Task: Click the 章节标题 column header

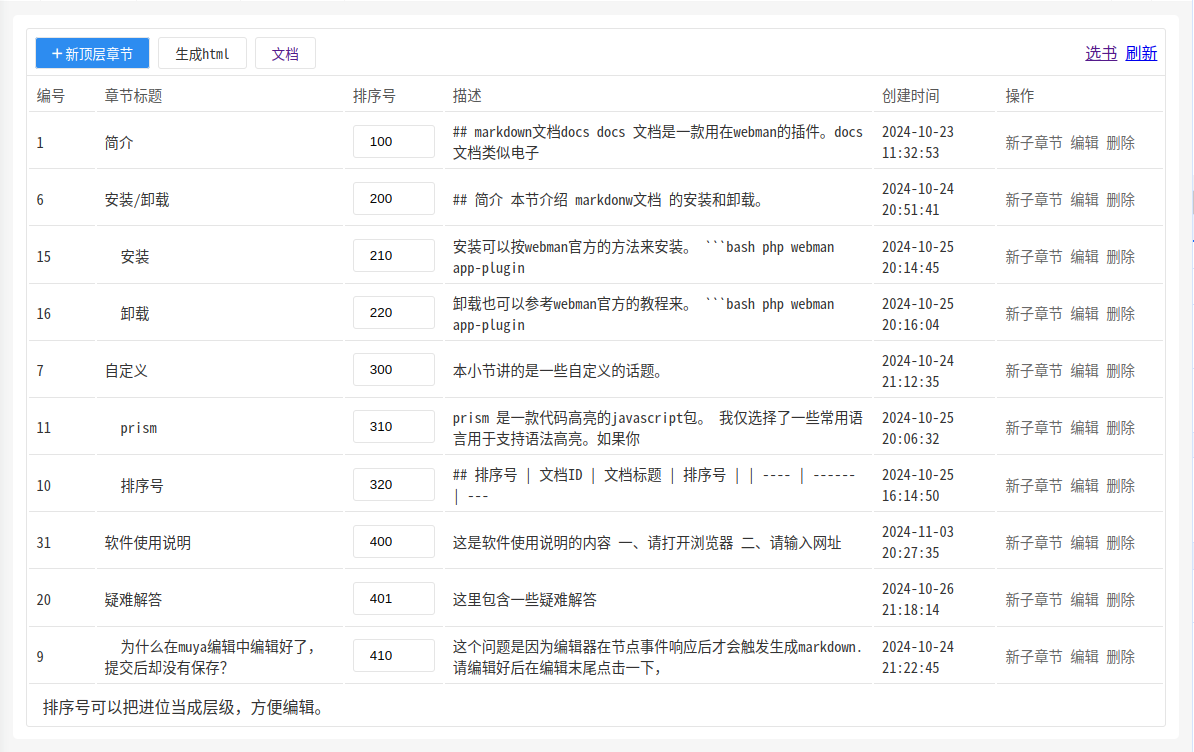Action: (x=133, y=96)
